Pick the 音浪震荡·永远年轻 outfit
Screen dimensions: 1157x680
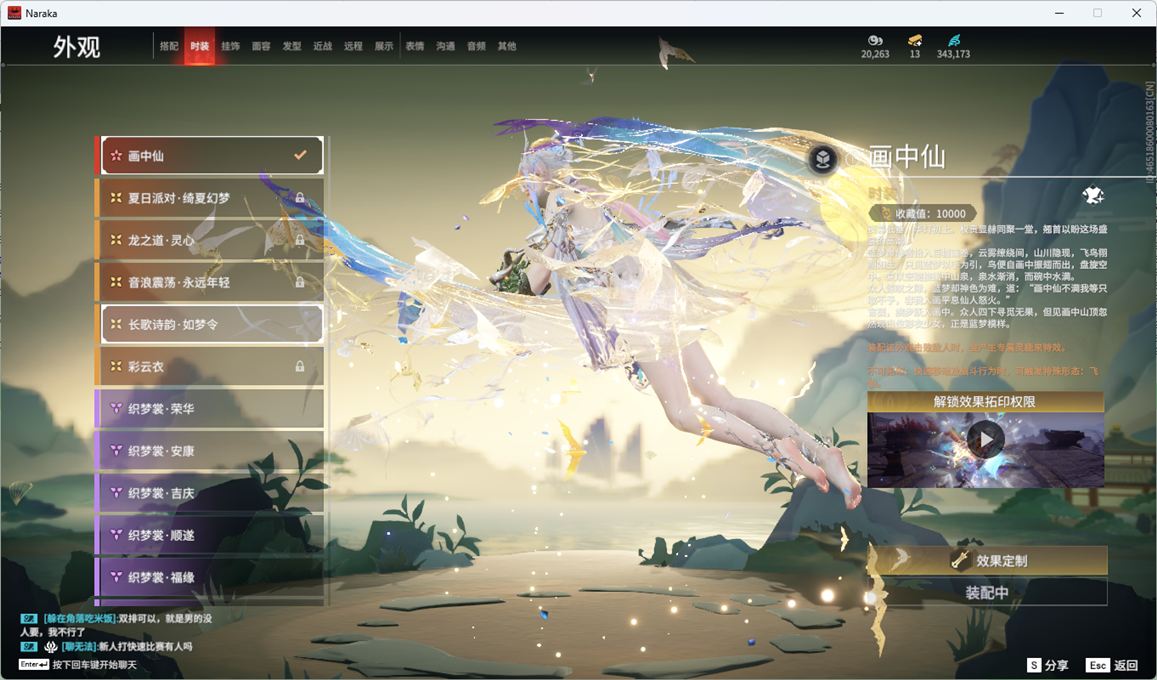coord(210,282)
